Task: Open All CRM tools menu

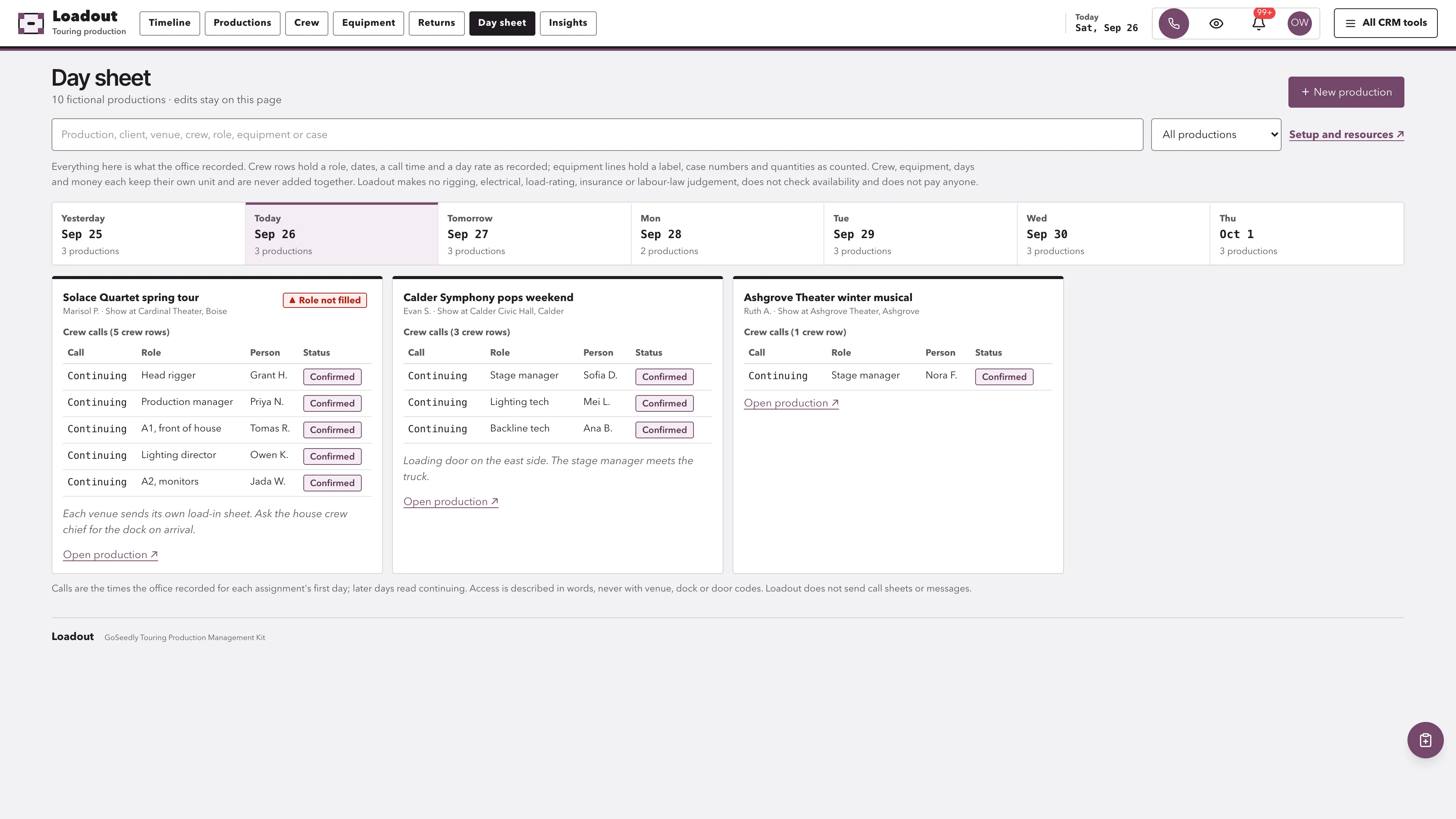Action: pyautogui.click(x=1385, y=23)
